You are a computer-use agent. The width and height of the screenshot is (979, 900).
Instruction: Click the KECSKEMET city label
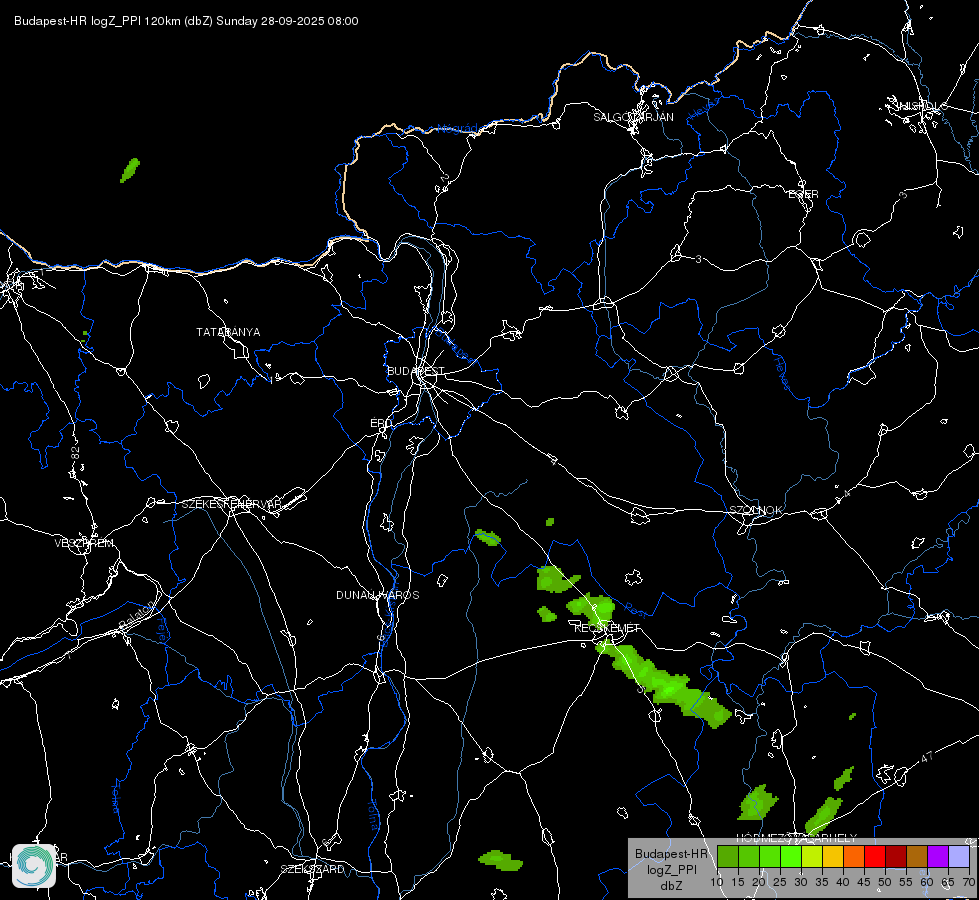point(607,628)
